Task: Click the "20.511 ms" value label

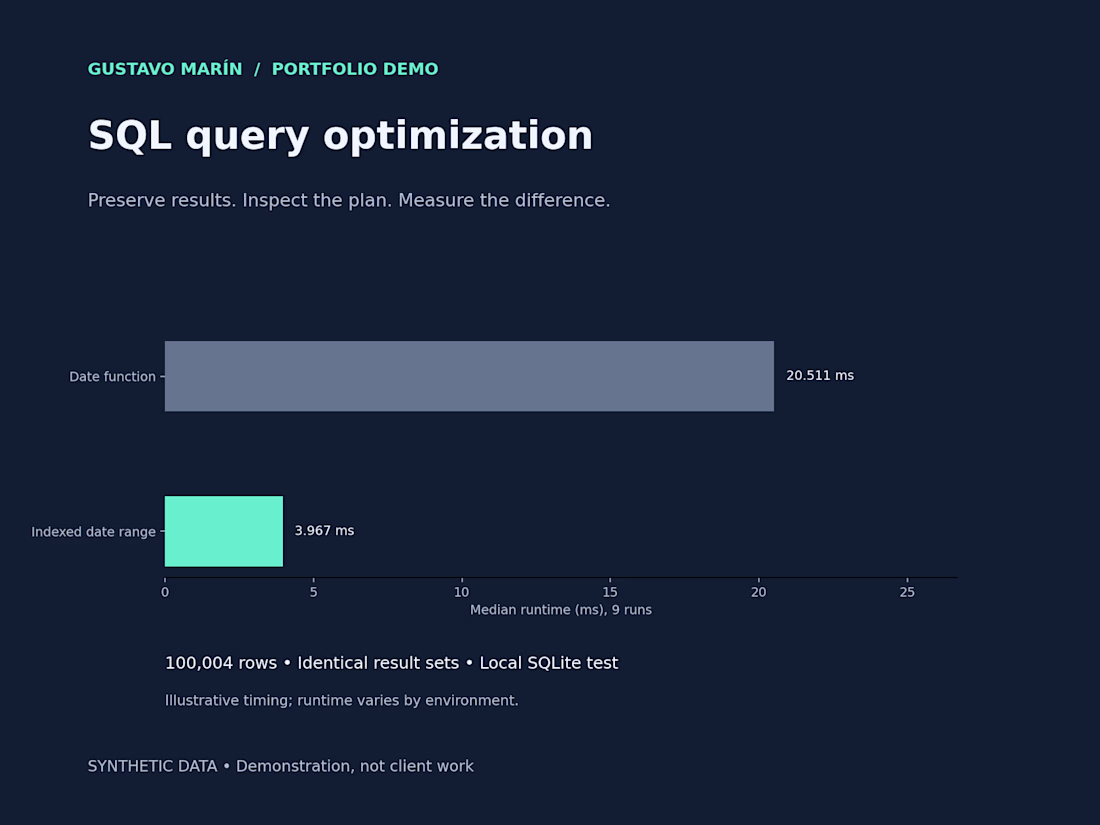Action: (820, 375)
